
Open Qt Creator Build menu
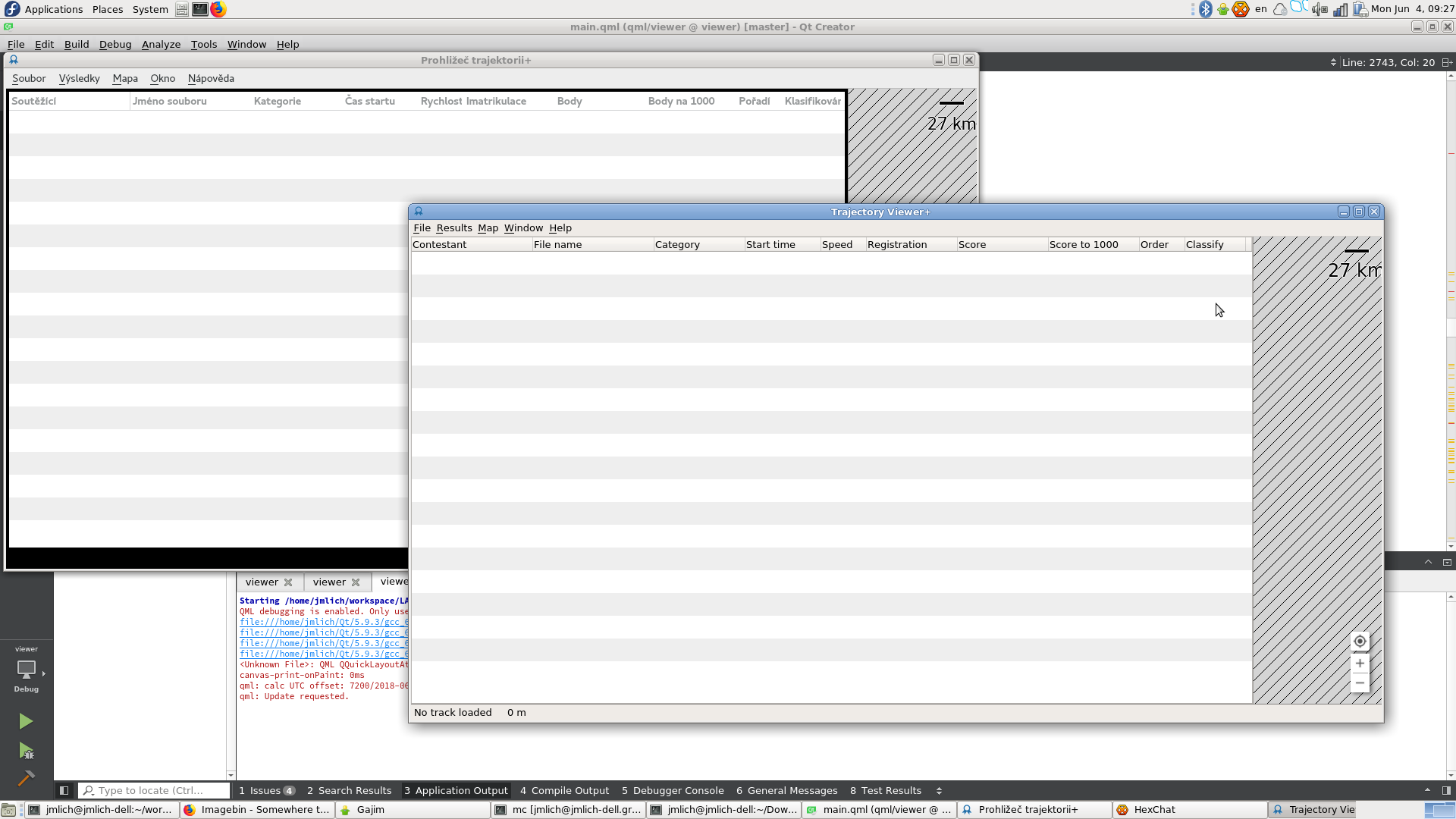[x=77, y=44]
